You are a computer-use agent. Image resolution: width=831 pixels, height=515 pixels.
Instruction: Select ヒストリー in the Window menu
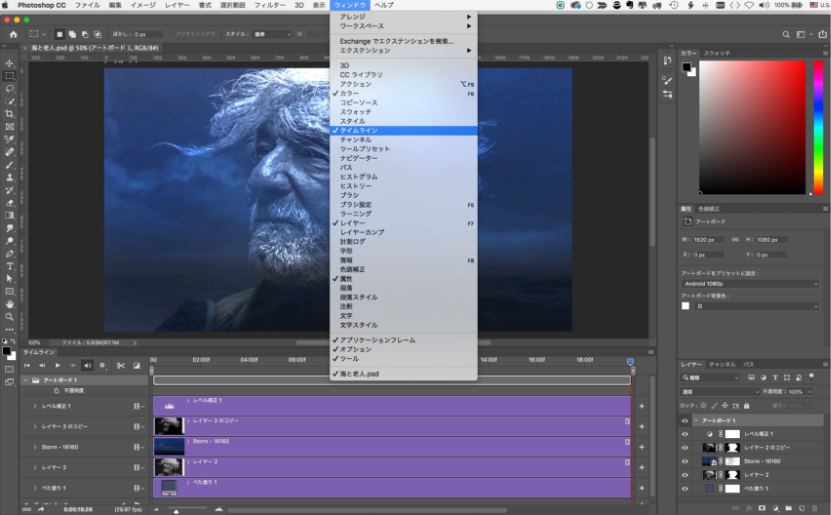356,186
